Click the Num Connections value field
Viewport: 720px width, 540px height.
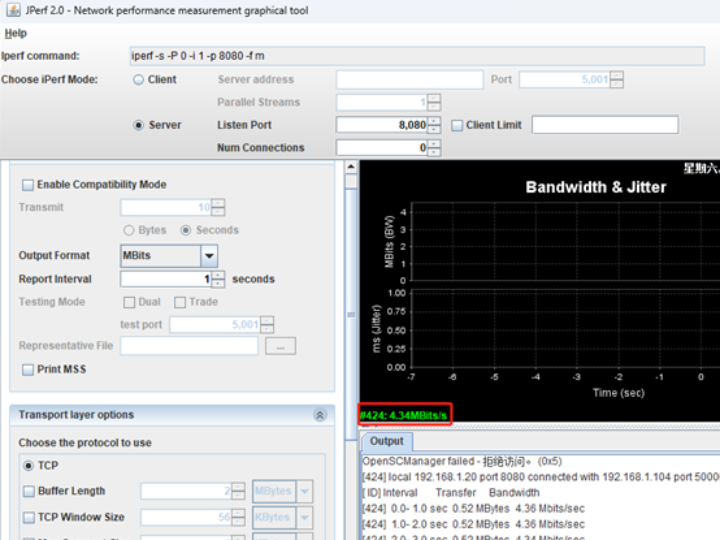pos(382,148)
